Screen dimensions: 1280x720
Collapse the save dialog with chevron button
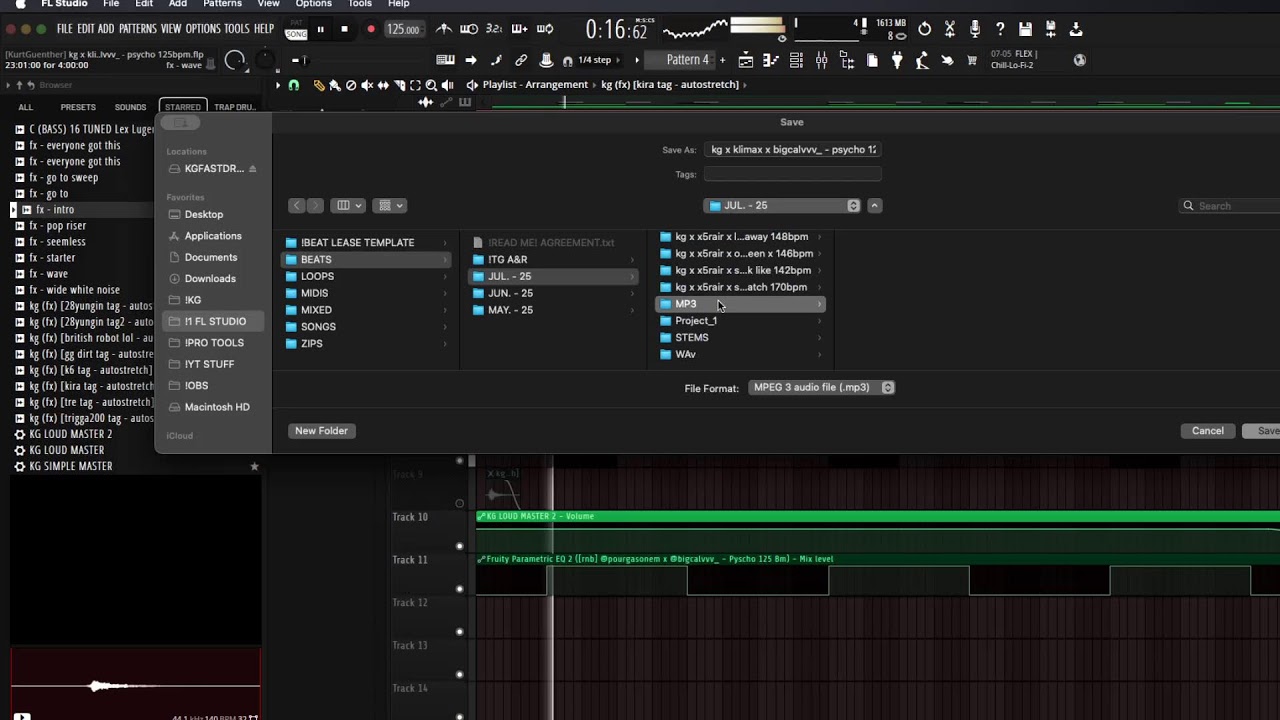click(x=874, y=206)
